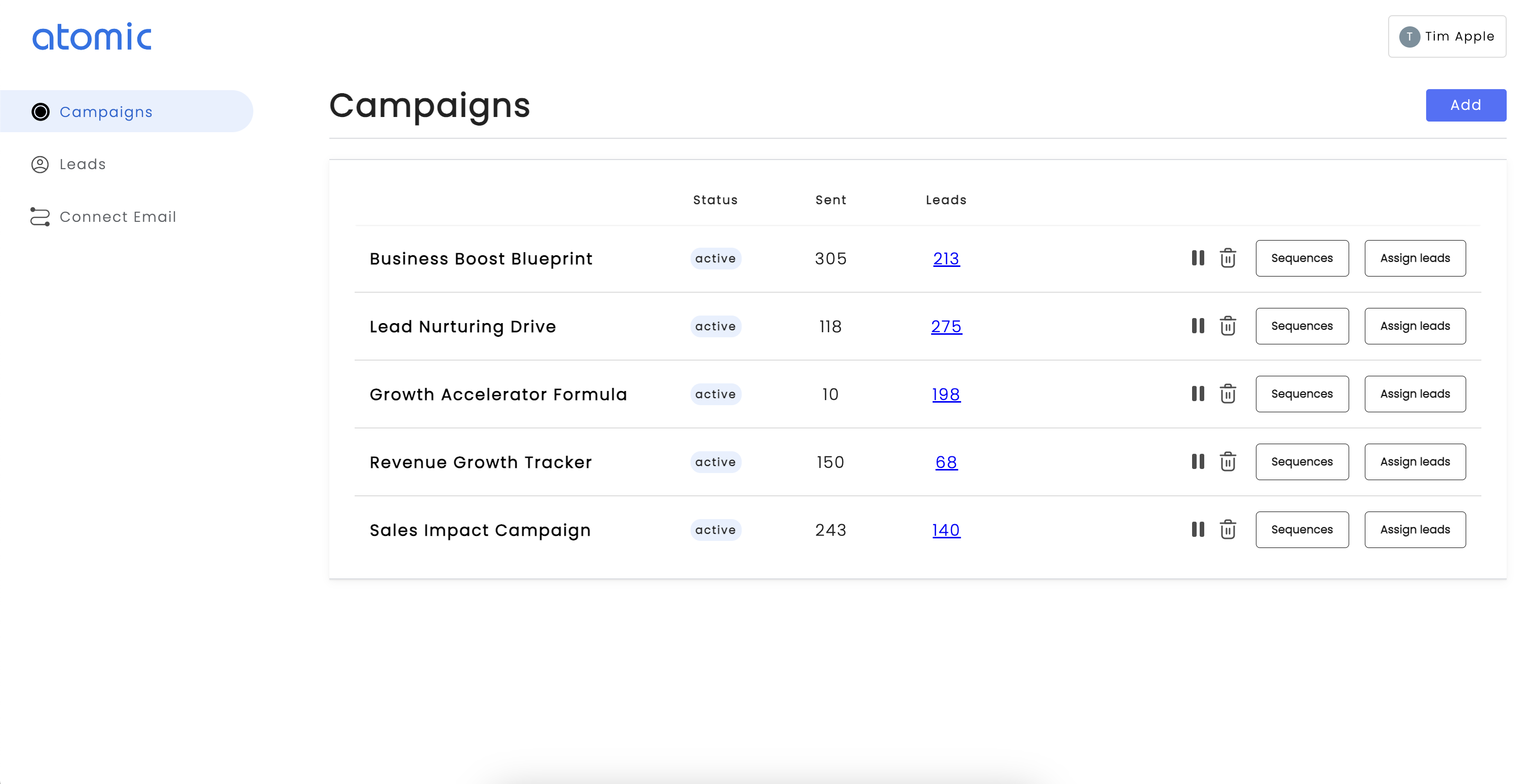
Task: Pause the Business Boost Blueprint campaign
Action: pyautogui.click(x=1198, y=258)
